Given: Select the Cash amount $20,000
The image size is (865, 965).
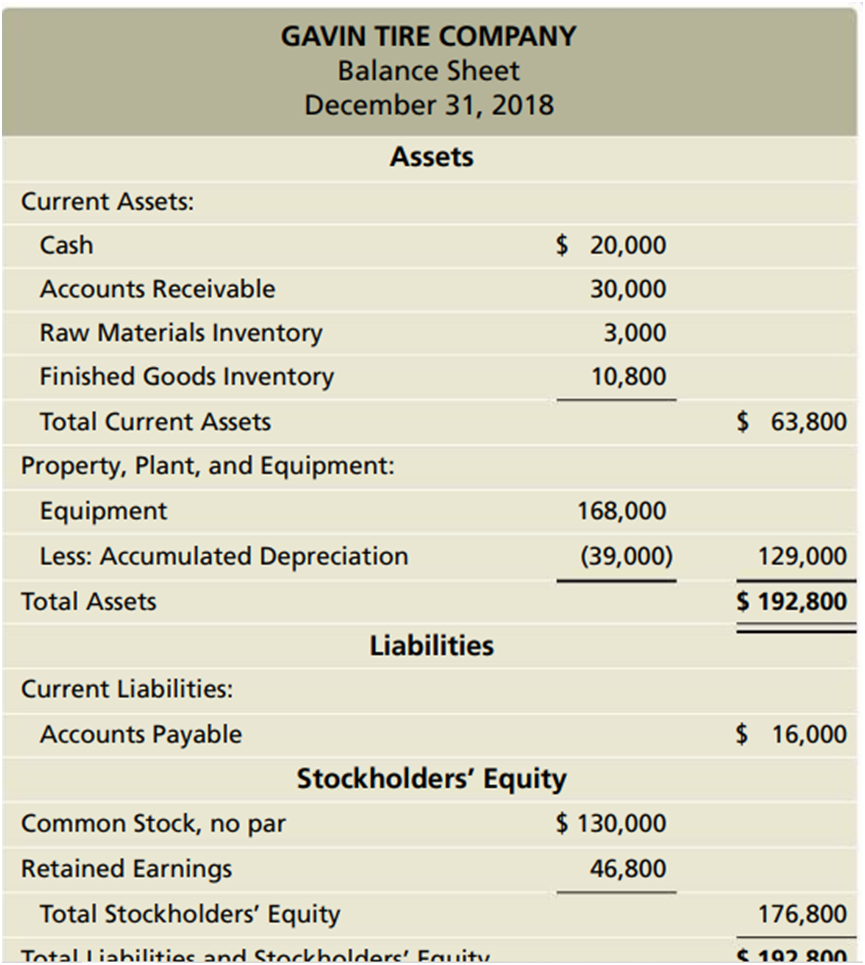Looking at the screenshot, I should click(611, 245).
